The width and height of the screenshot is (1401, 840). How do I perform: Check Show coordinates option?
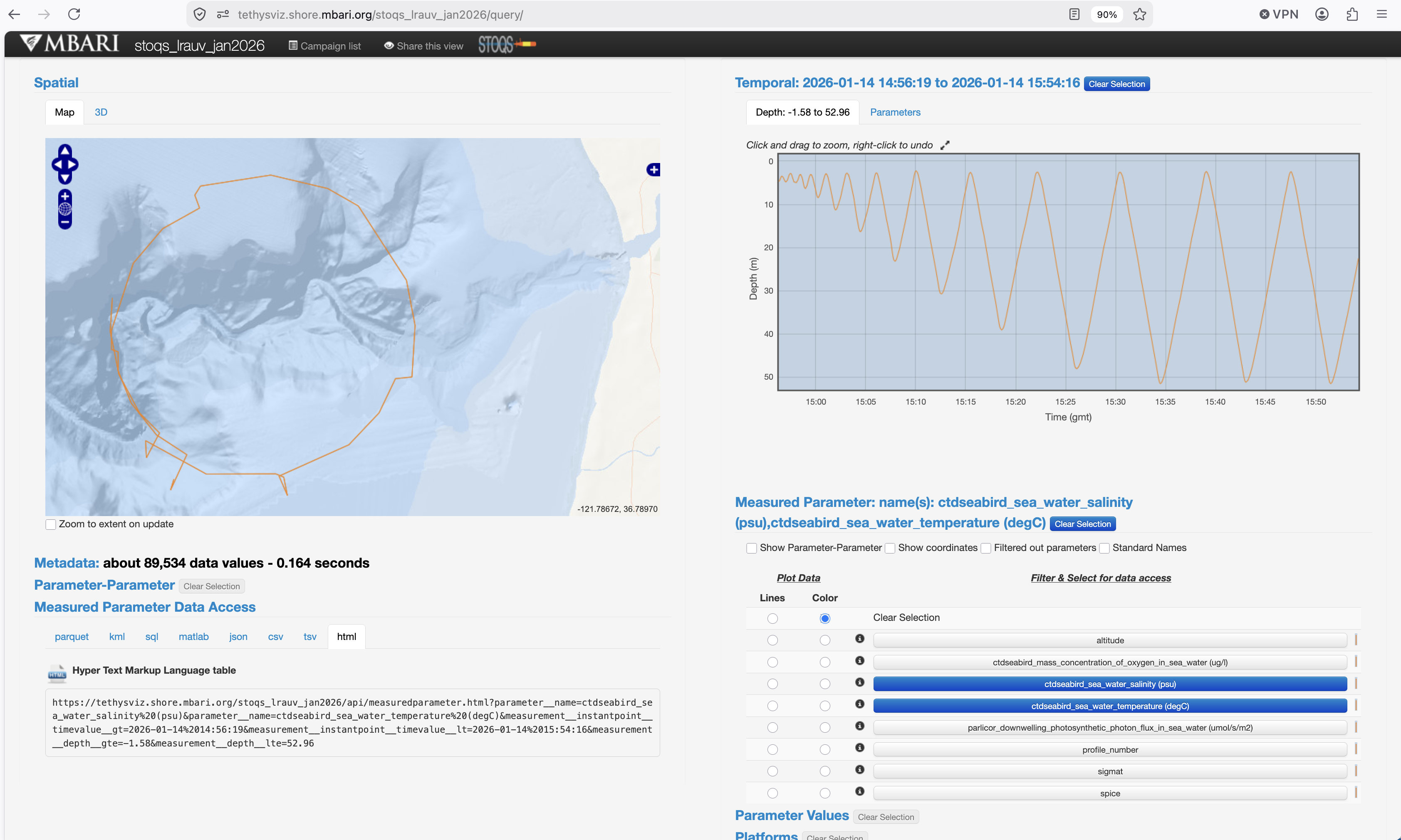coord(890,548)
